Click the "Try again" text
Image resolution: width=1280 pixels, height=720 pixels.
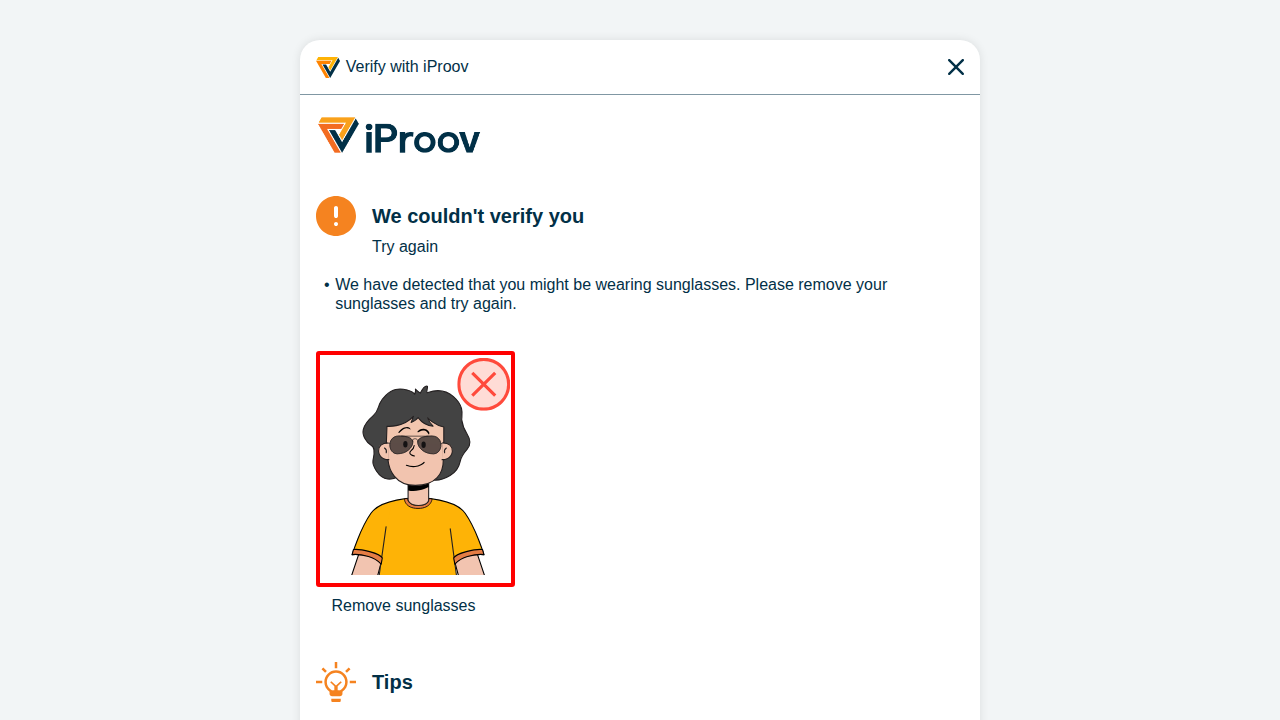click(x=405, y=246)
